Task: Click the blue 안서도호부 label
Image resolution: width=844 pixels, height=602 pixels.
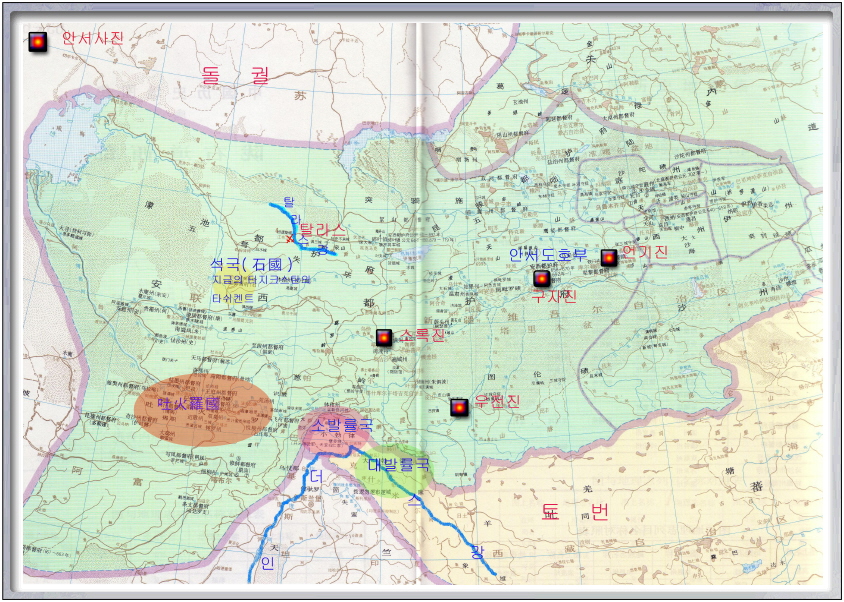Action: click(547, 255)
